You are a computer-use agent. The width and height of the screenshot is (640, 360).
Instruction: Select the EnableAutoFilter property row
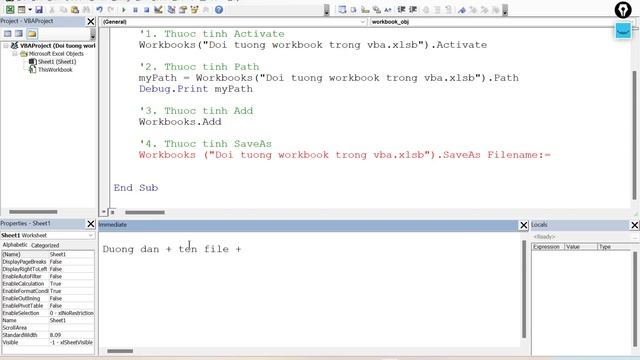[x=48, y=276]
